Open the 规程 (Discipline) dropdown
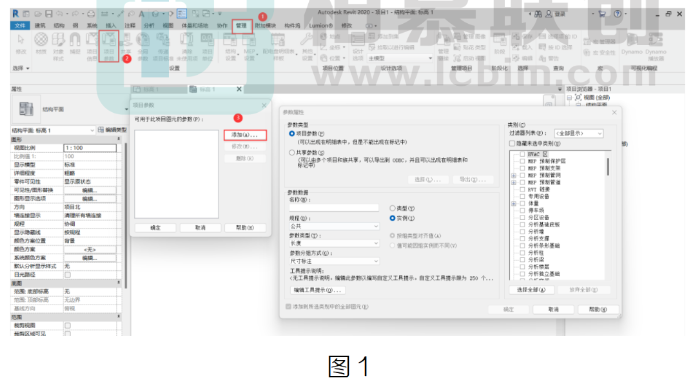 pos(334,226)
